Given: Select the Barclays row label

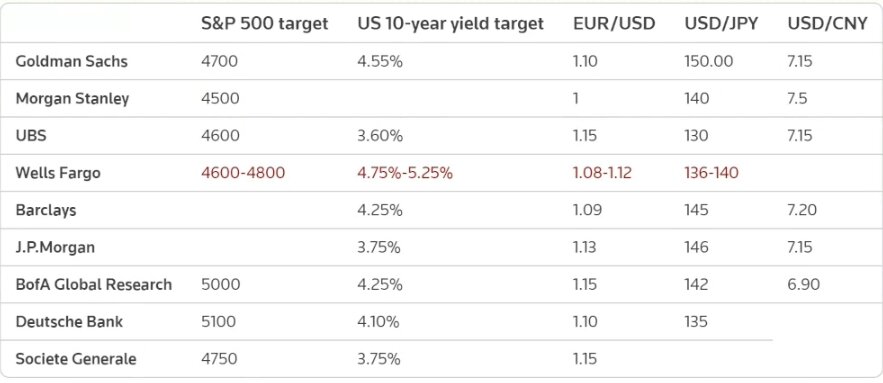Looking at the screenshot, I should 46,210.
